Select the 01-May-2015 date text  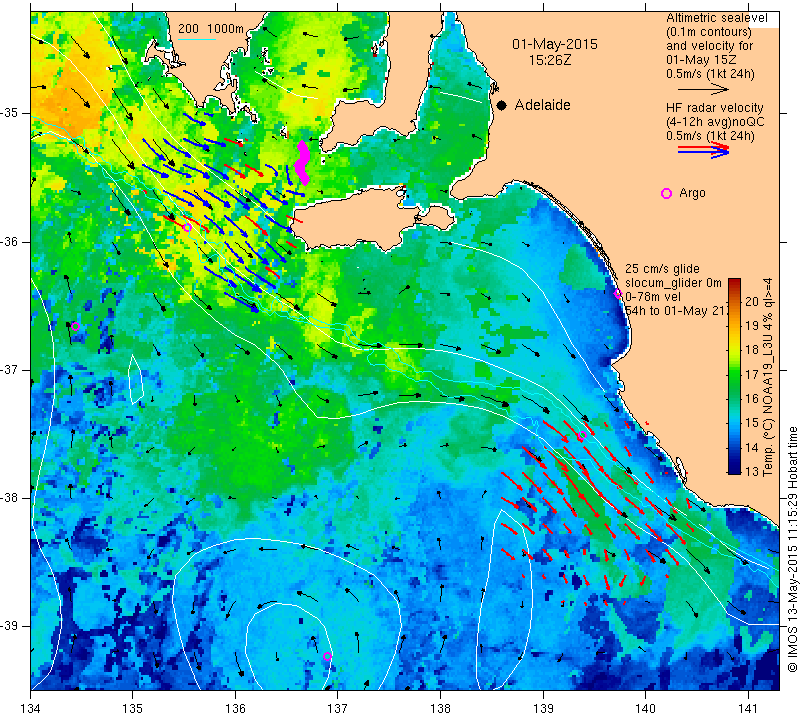(x=555, y=44)
